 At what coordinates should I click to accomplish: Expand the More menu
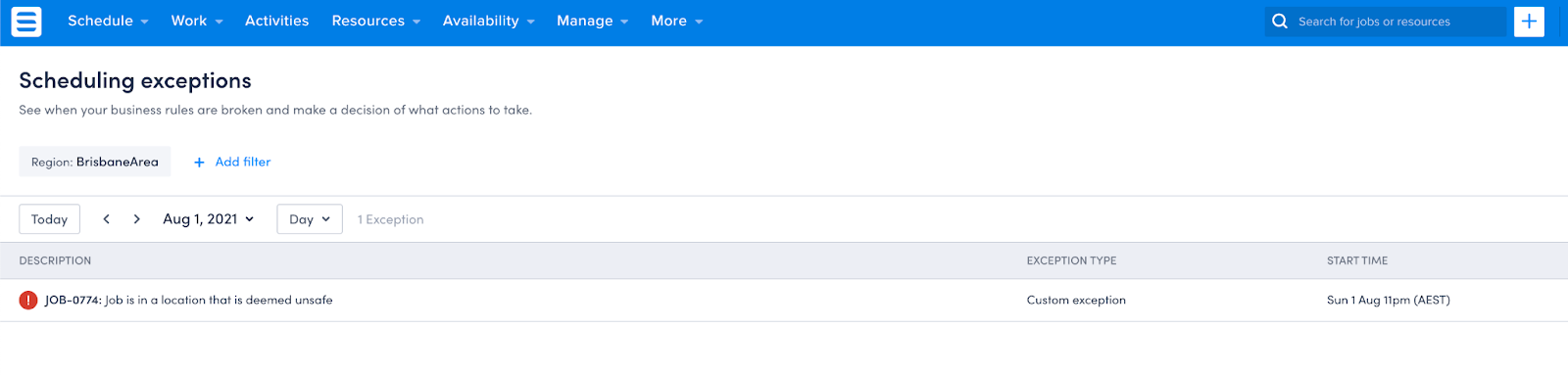click(677, 21)
